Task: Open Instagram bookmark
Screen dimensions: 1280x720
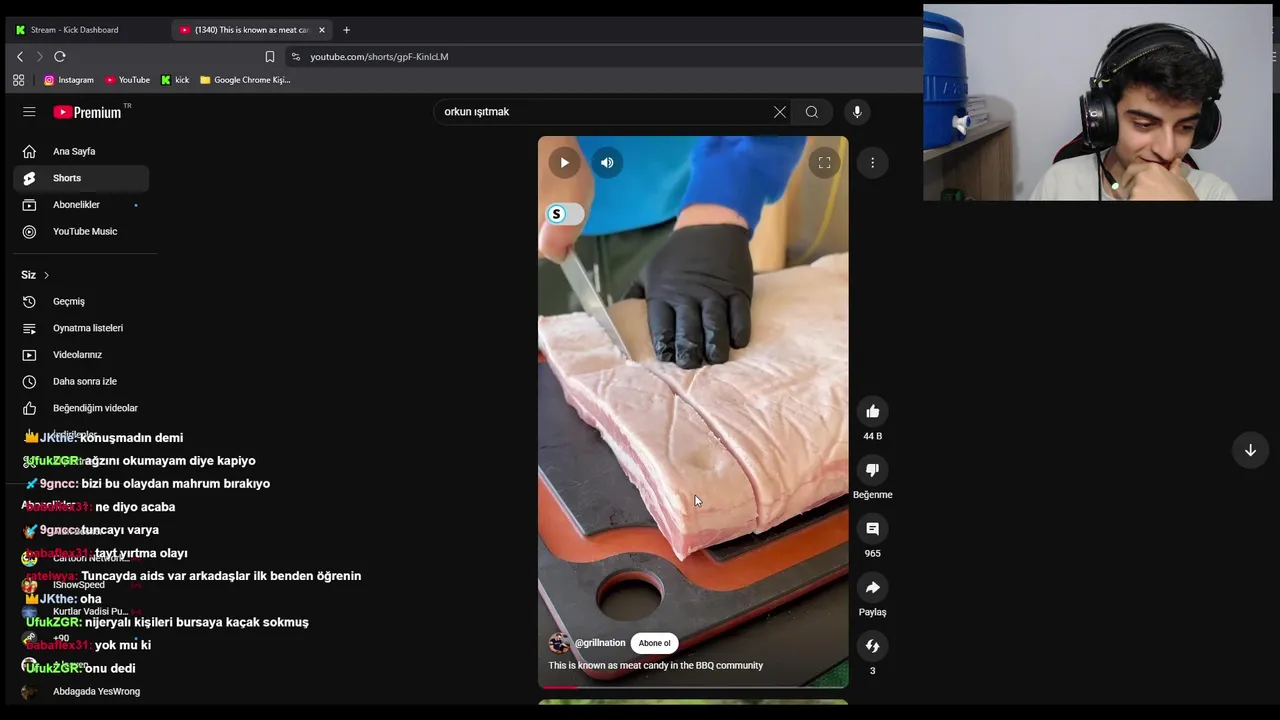Action: coord(68,80)
